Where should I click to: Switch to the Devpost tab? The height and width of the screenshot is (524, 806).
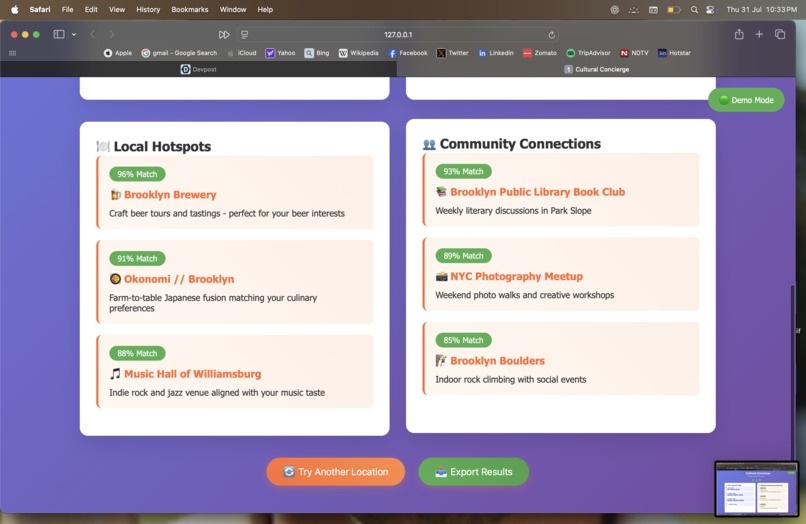click(x=198, y=69)
